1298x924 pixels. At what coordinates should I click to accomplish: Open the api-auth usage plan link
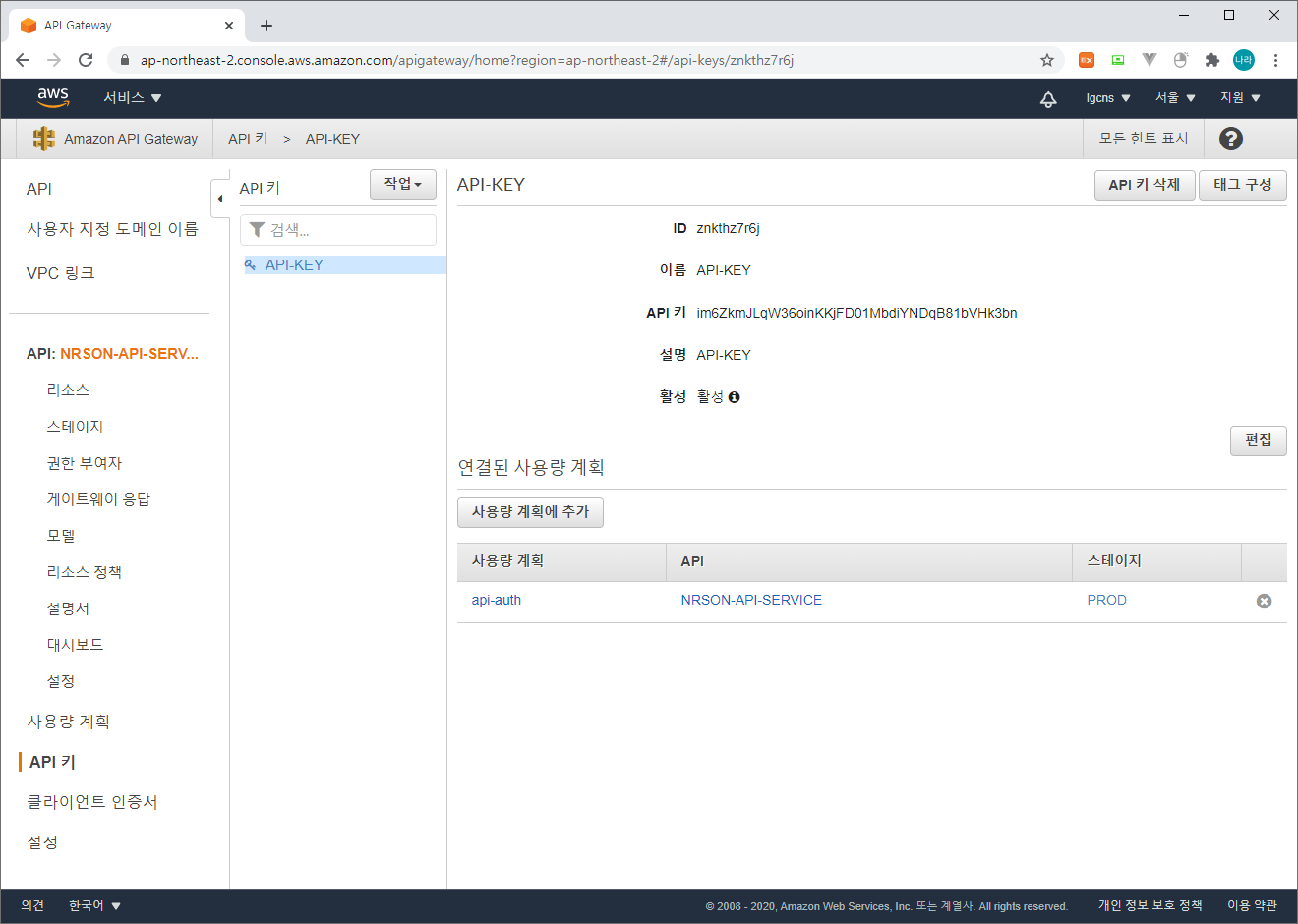pyautogui.click(x=497, y=600)
